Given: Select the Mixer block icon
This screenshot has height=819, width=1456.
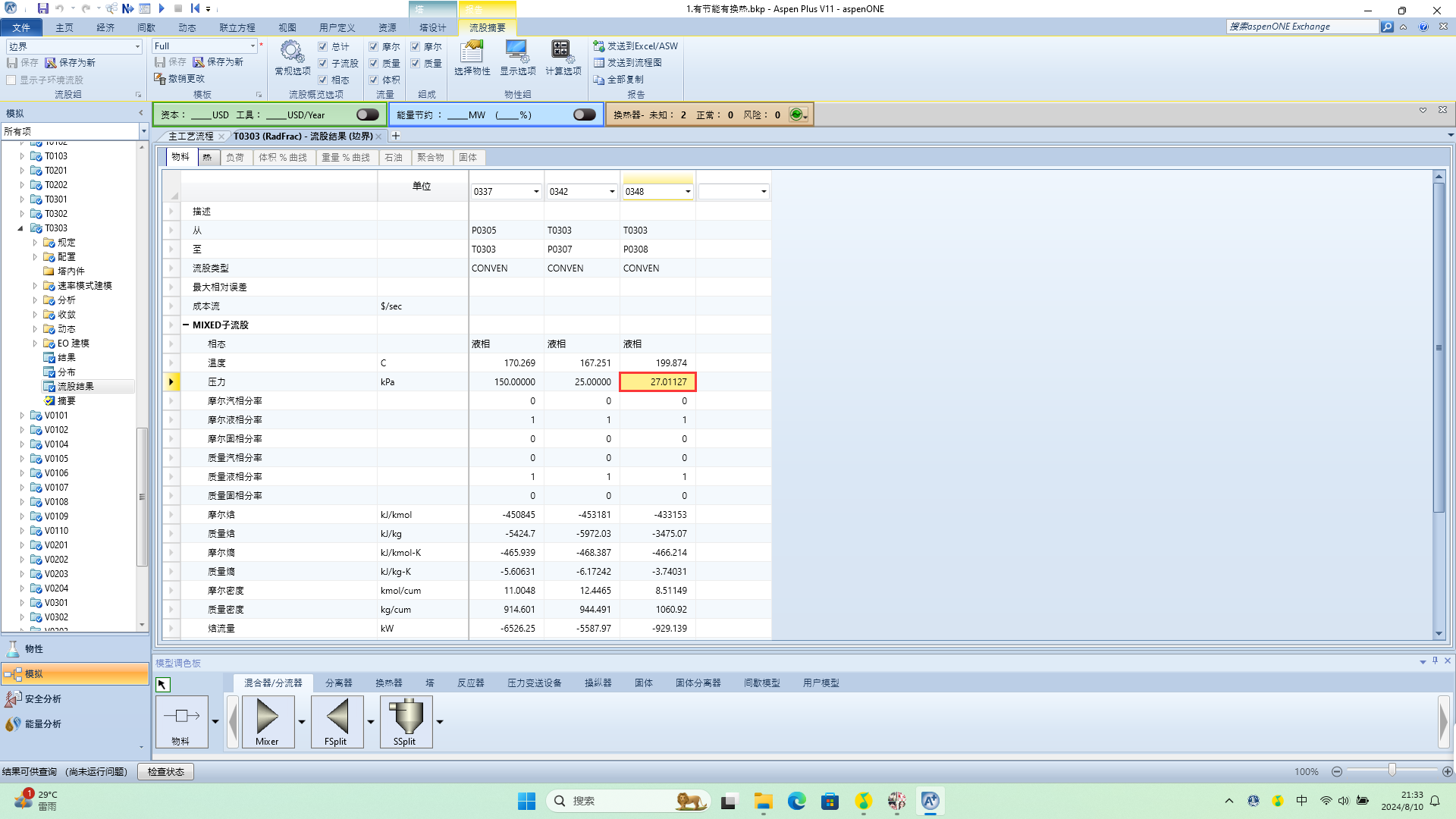Looking at the screenshot, I should click(x=267, y=717).
